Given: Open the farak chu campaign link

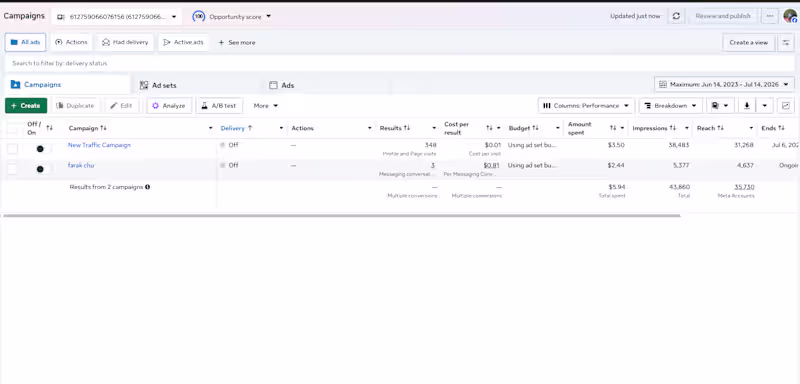Looking at the screenshot, I should [x=81, y=165].
